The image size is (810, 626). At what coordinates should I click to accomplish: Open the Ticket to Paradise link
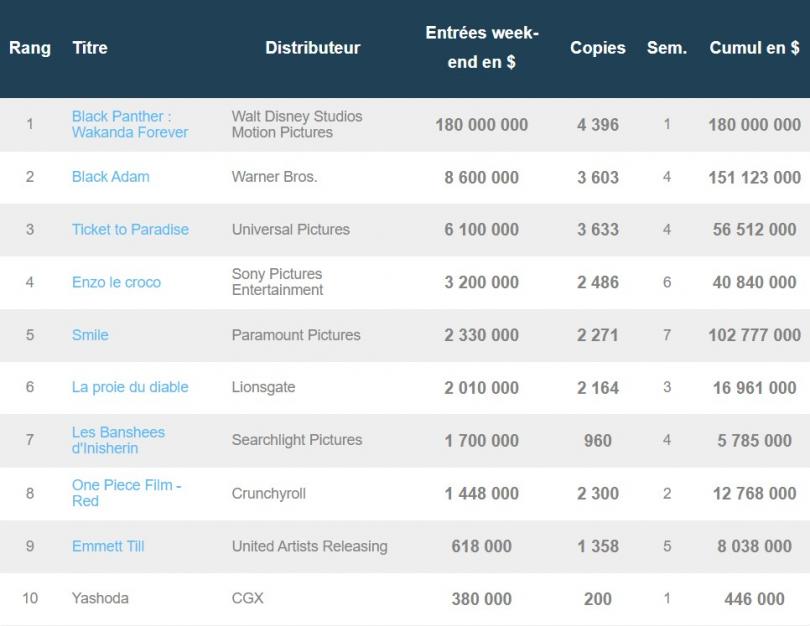tap(130, 229)
